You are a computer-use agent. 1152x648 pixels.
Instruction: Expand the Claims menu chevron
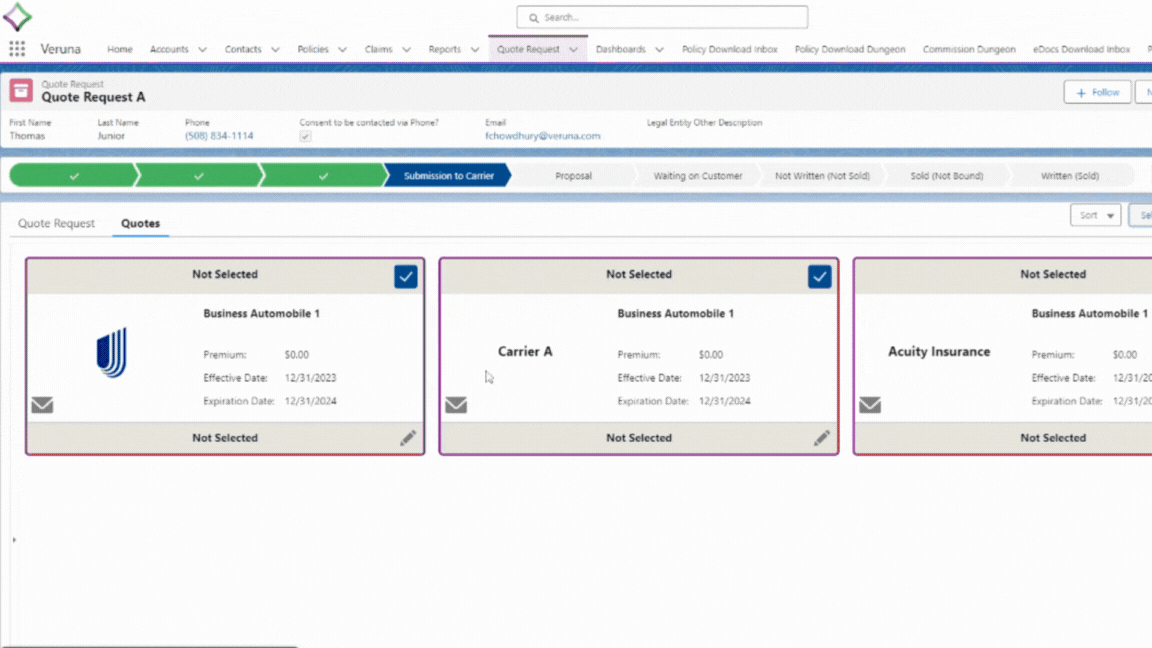pos(406,50)
